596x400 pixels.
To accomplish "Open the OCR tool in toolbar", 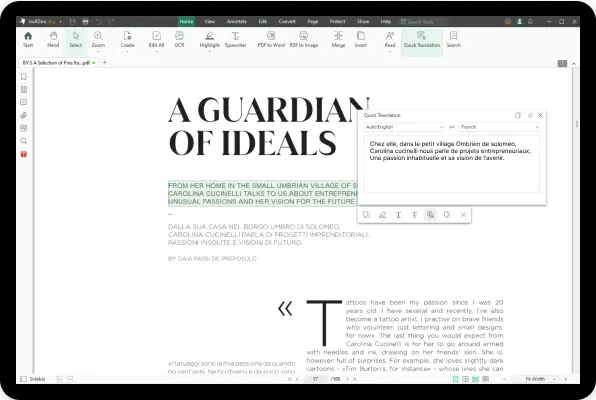I will pos(179,39).
